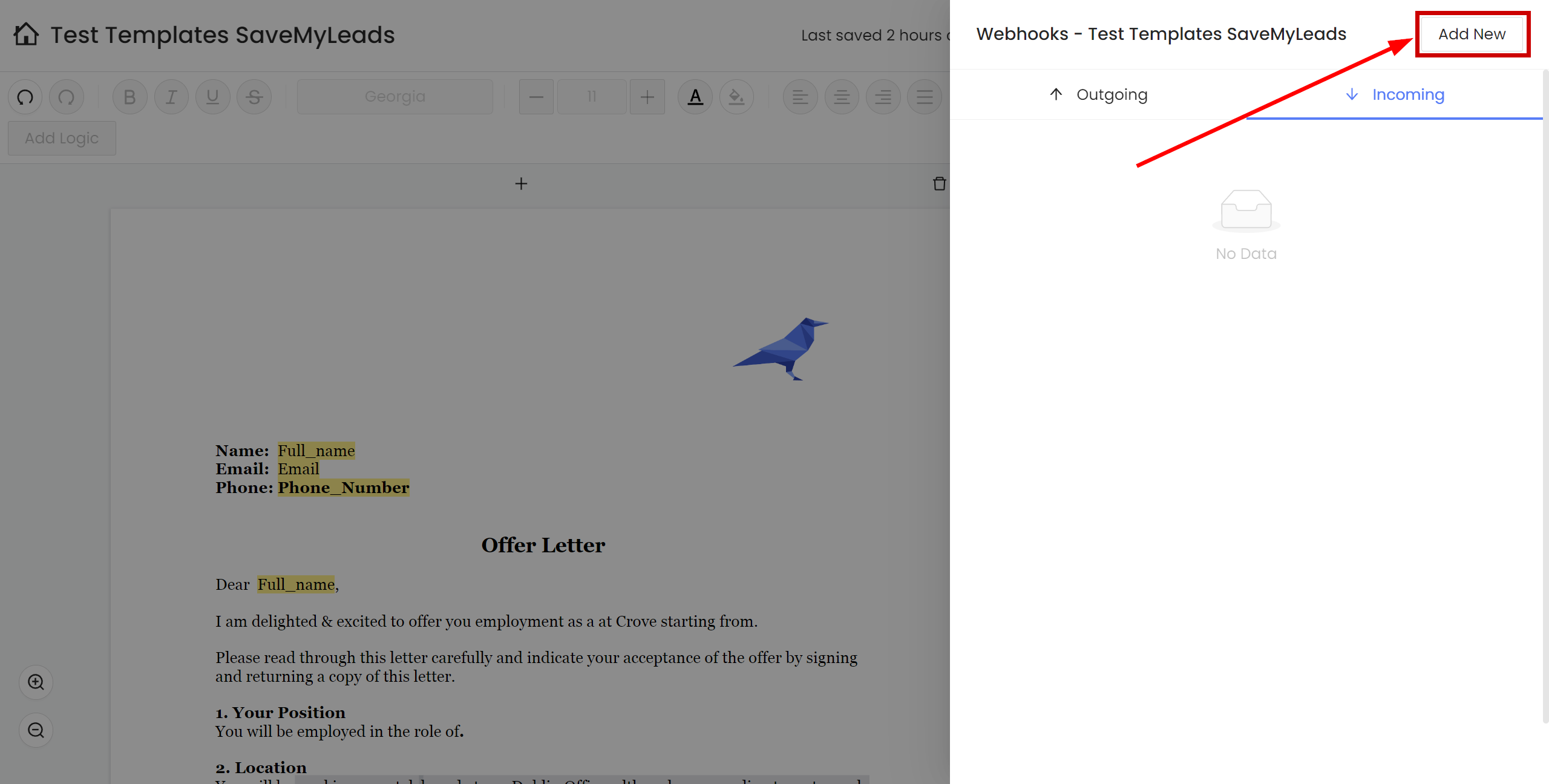Align text right
1549x784 pixels.
coord(883,97)
